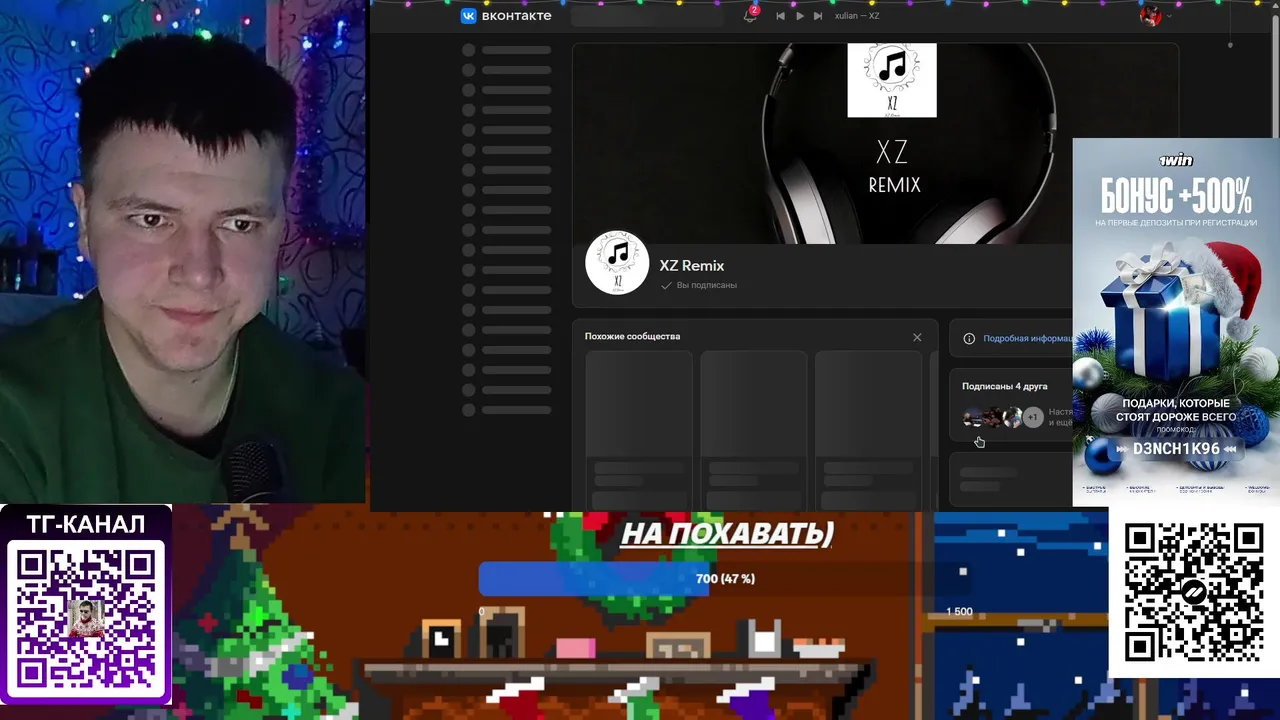Viewport: 1280px width, 720px height.
Task: Open the ВКонтакте home logo
Action: [505, 16]
